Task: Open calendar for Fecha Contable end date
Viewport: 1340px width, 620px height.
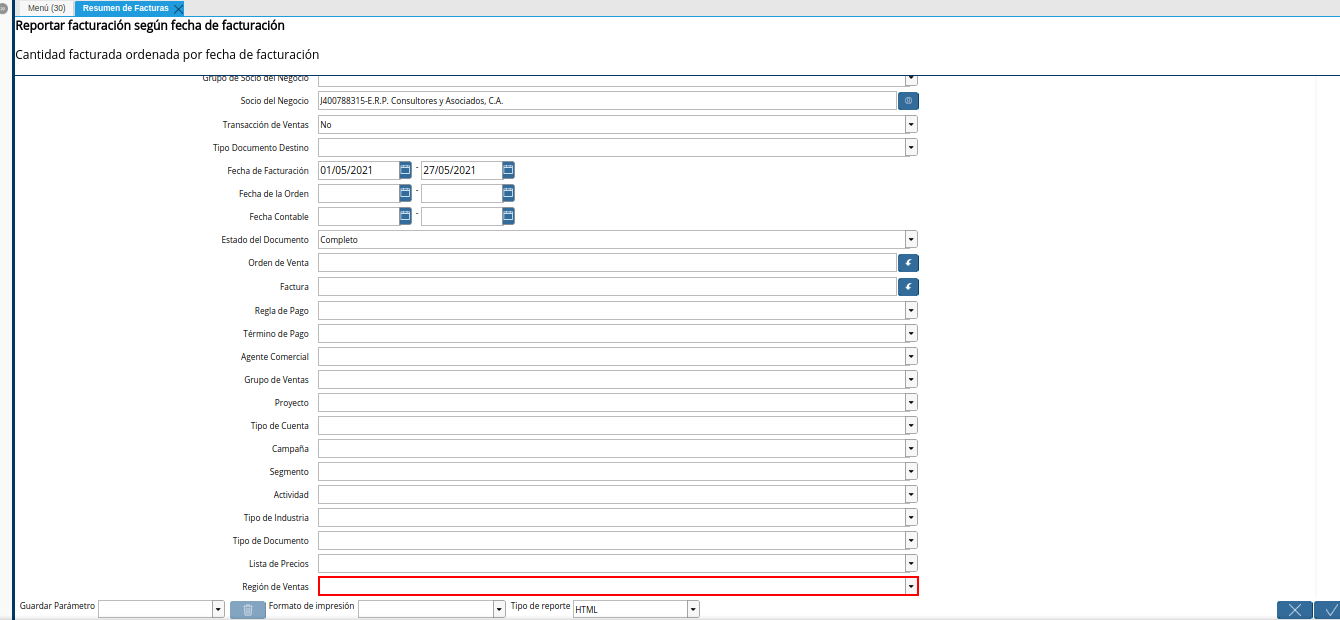Action: [x=508, y=216]
